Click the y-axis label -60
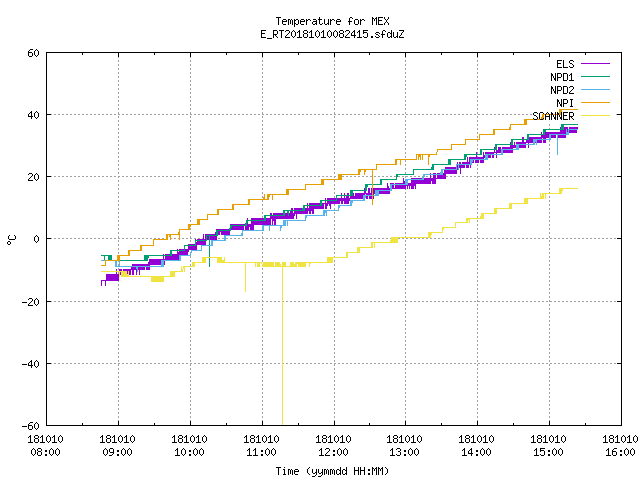 point(31,426)
